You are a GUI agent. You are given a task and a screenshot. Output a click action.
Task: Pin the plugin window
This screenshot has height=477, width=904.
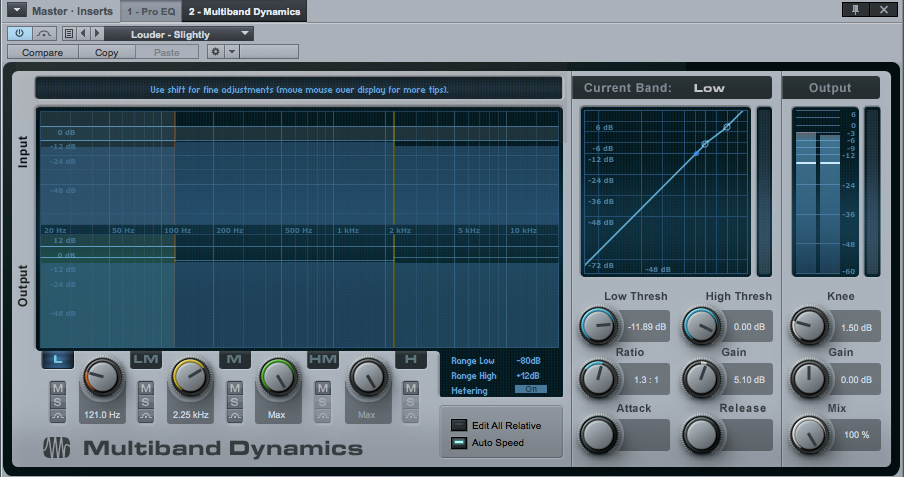pyautogui.click(x=855, y=9)
